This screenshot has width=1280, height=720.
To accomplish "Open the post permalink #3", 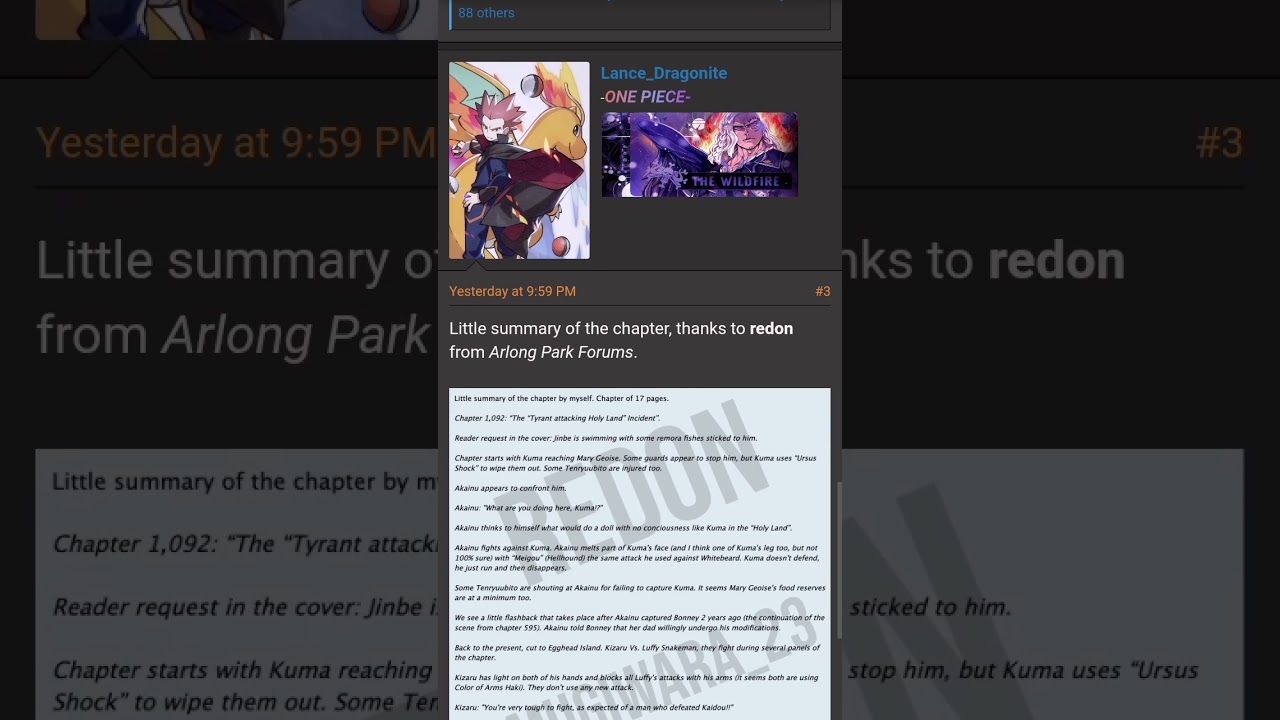I will click(822, 291).
